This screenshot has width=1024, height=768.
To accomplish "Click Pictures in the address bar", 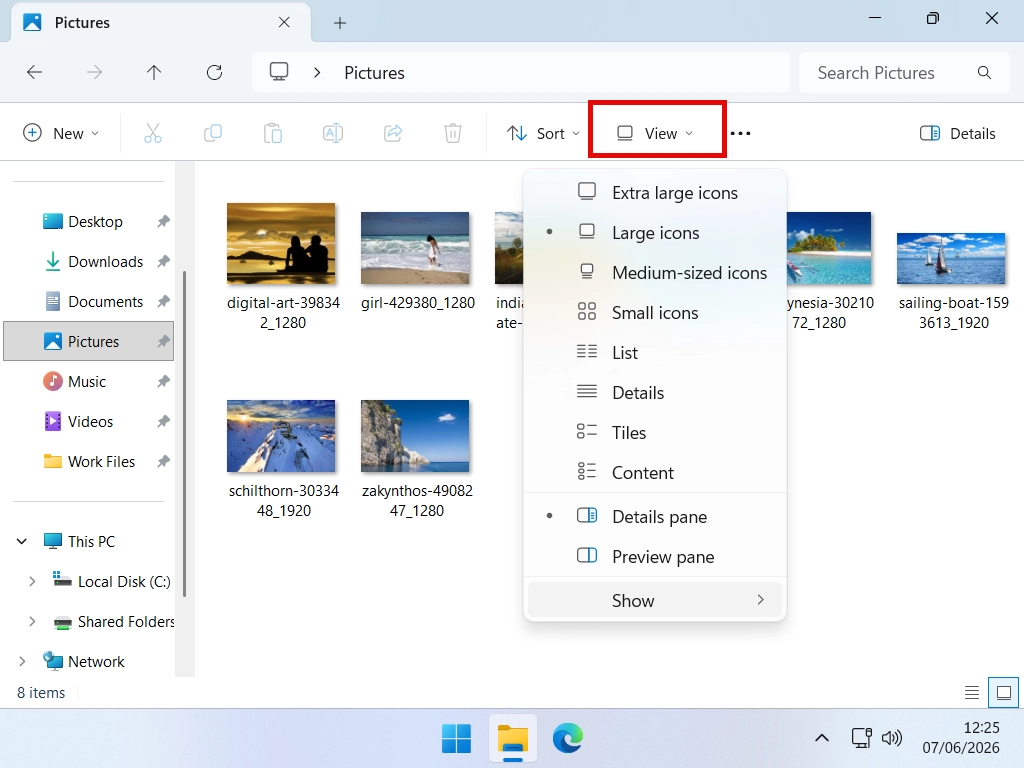I will point(374,72).
